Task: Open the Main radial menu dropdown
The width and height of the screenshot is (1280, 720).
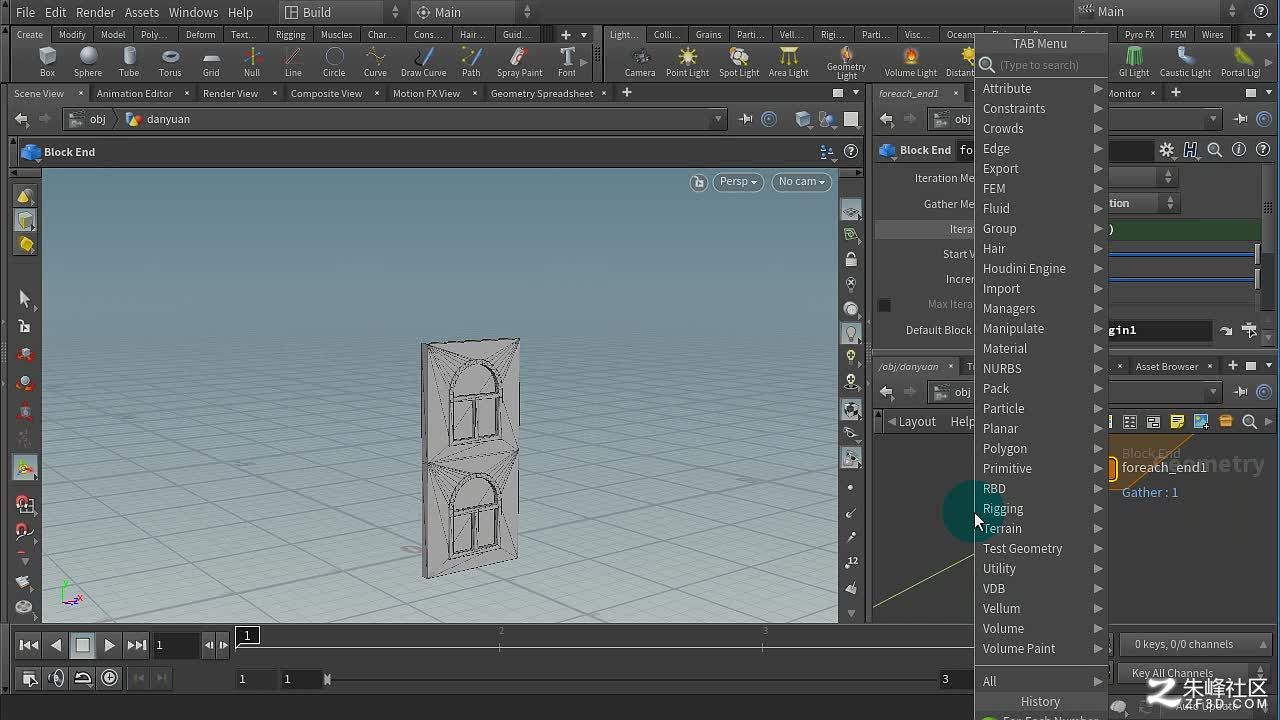Action: coord(474,12)
